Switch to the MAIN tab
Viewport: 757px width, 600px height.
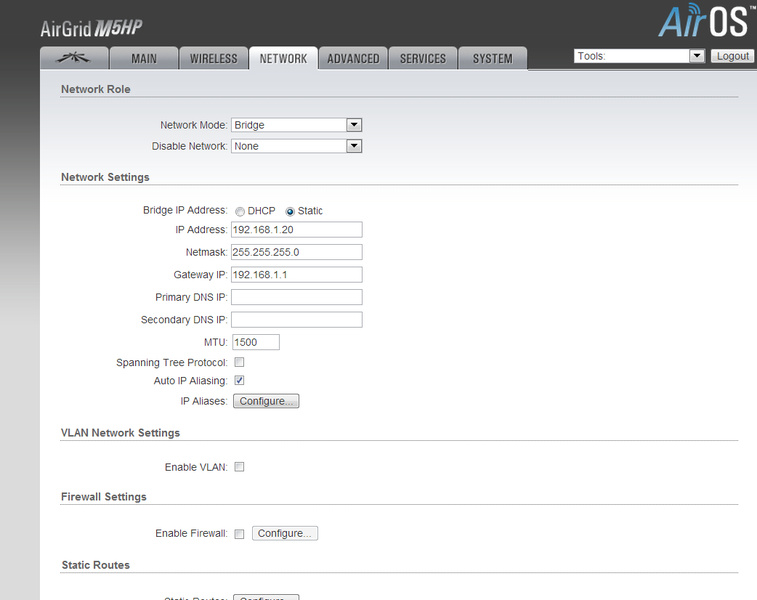tap(144, 58)
